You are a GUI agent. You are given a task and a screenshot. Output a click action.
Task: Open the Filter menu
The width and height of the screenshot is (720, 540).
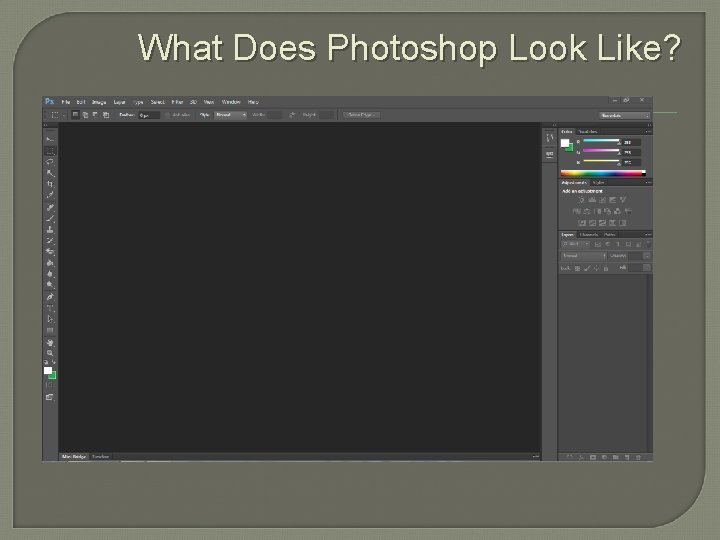(177, 102)
